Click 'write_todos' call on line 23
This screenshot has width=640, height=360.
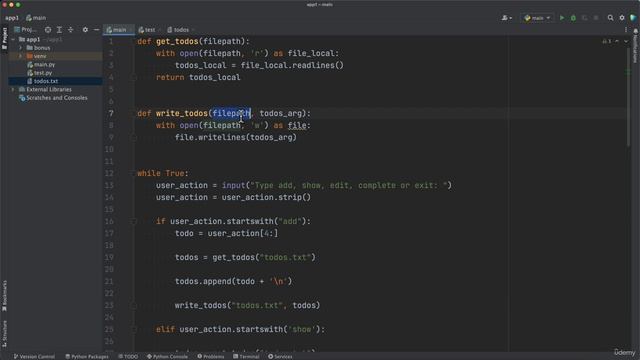click(201, 305)
